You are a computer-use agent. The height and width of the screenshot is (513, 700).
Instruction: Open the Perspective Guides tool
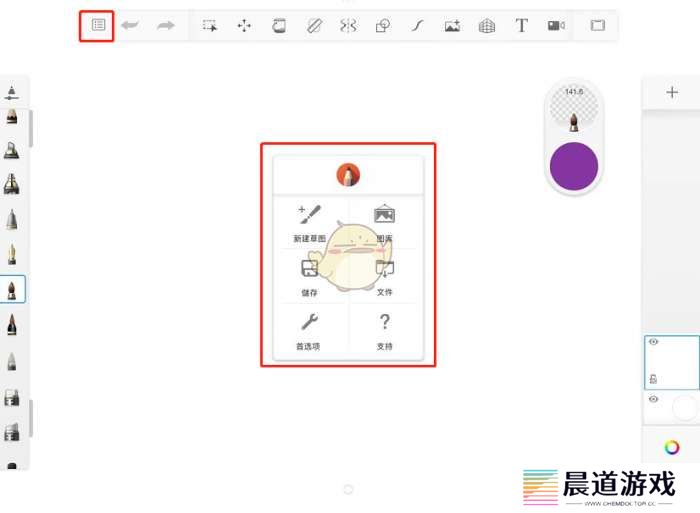click(x=486, y=26)
